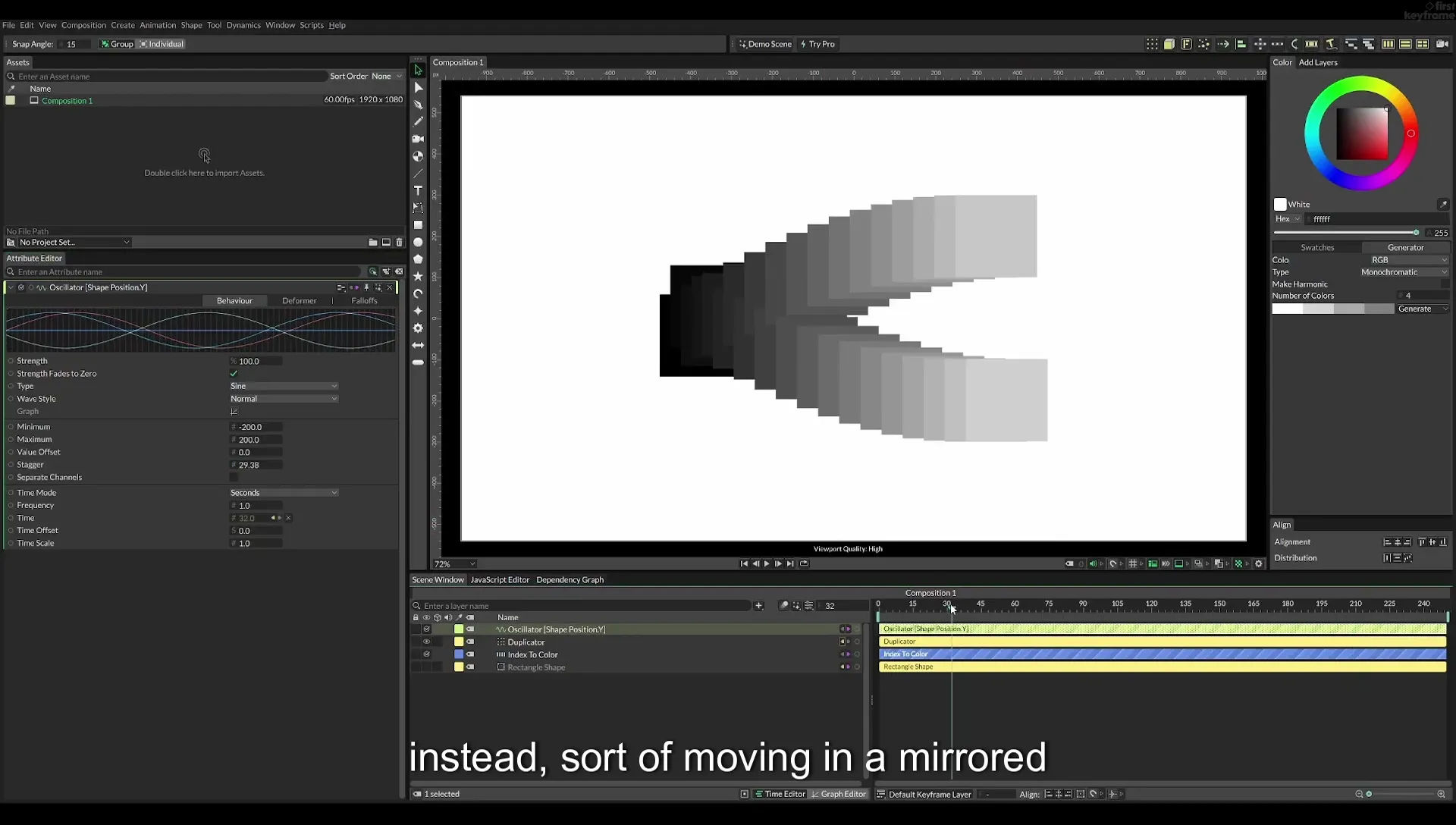Screen dimensions: 1456x825
Task: Open viewport settings gear icon
Action: point(1259,563)
